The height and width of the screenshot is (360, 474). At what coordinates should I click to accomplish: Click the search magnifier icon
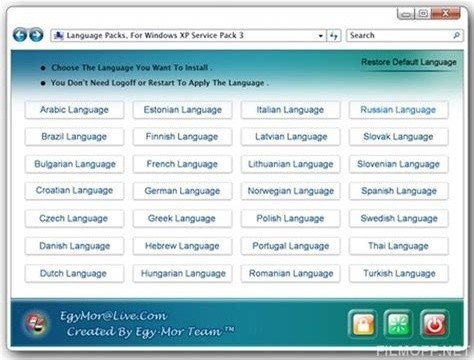point(457,35)
